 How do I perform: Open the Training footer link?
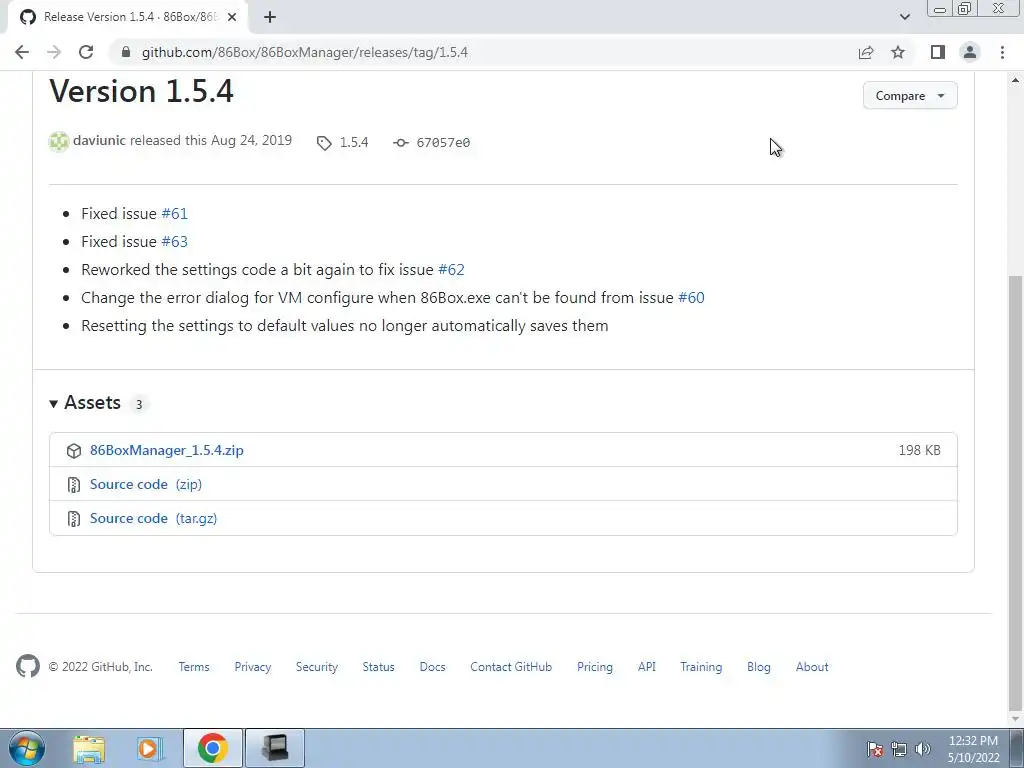(701, 667)
